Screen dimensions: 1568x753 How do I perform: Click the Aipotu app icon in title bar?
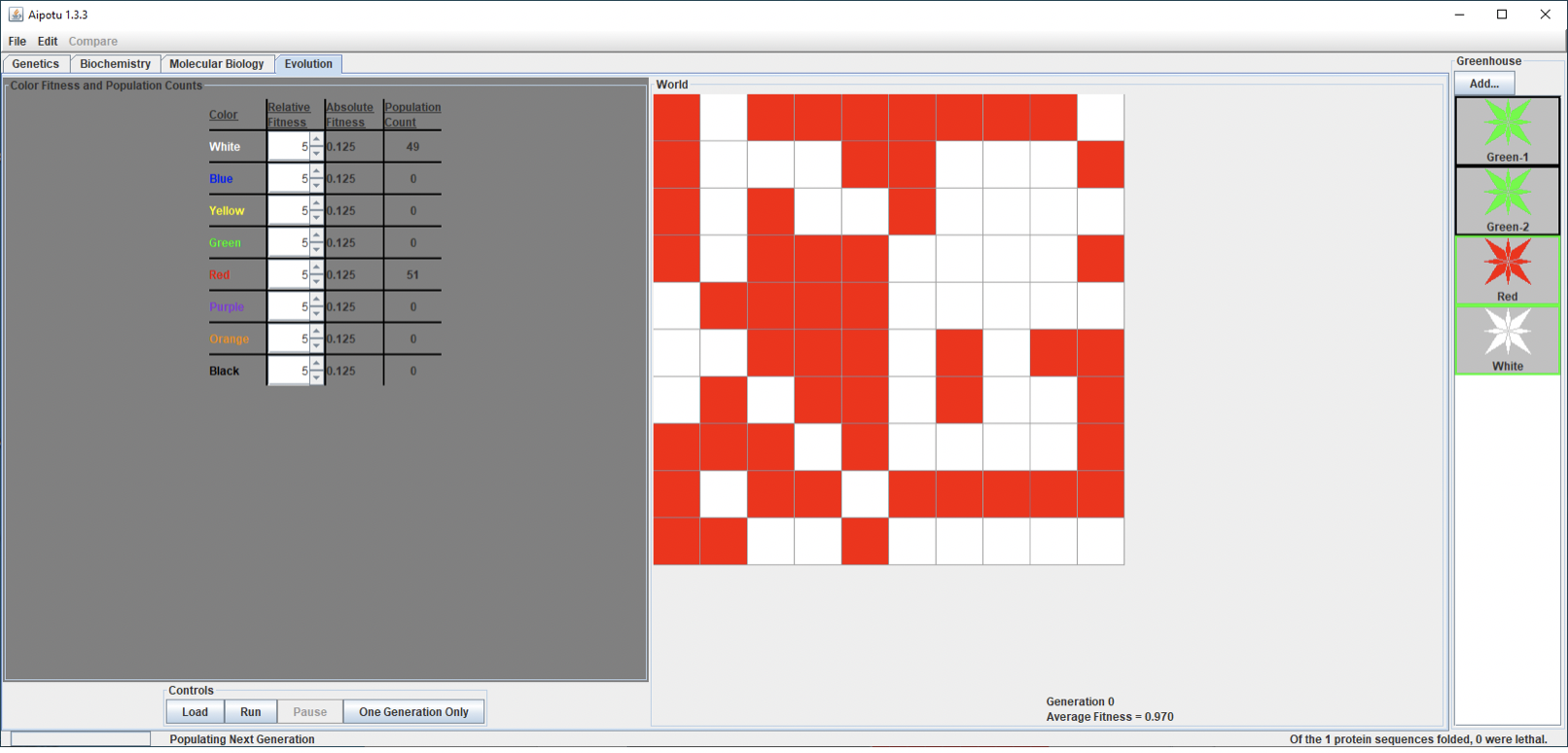[x=16, y=15]
